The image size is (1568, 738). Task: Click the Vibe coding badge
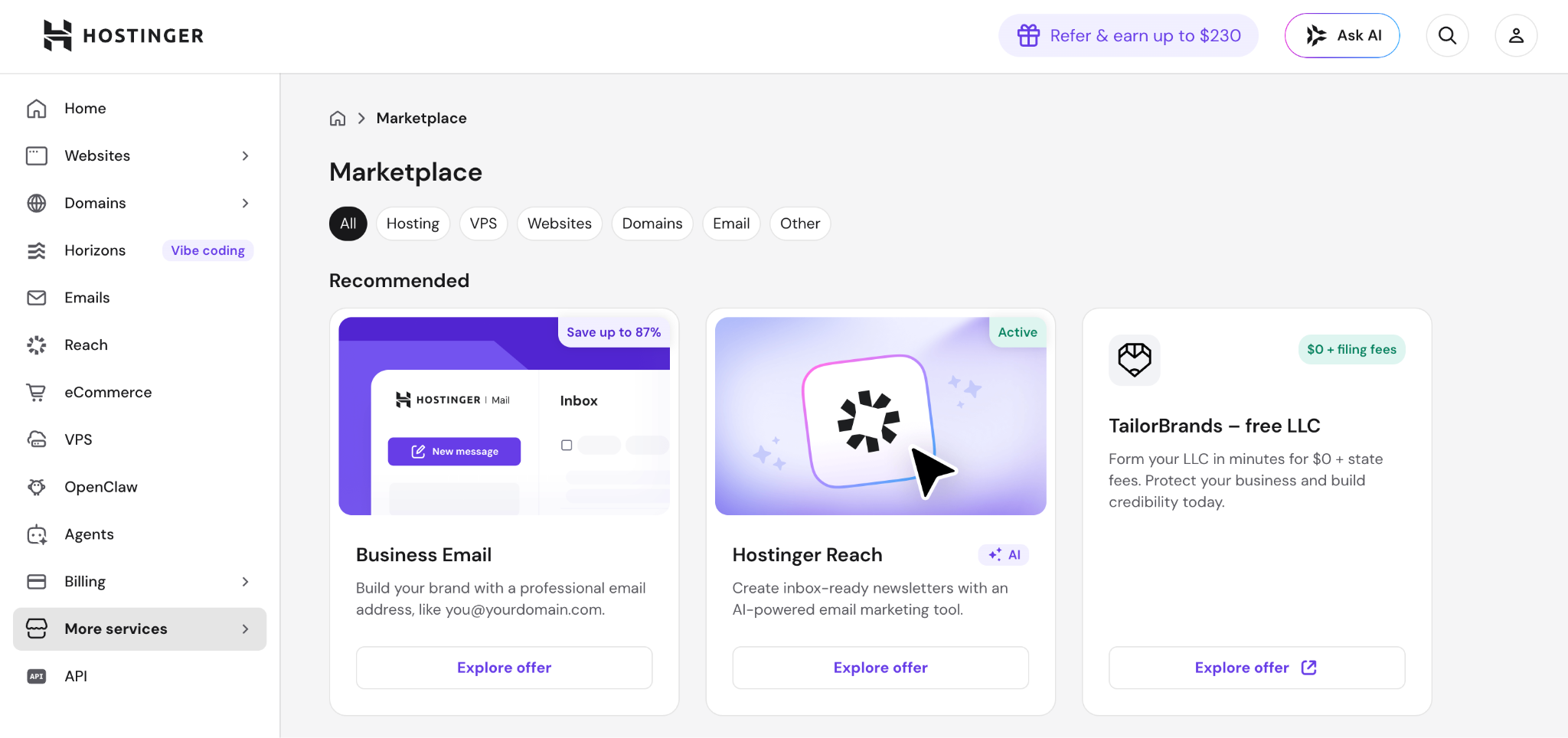click(208, 250)
